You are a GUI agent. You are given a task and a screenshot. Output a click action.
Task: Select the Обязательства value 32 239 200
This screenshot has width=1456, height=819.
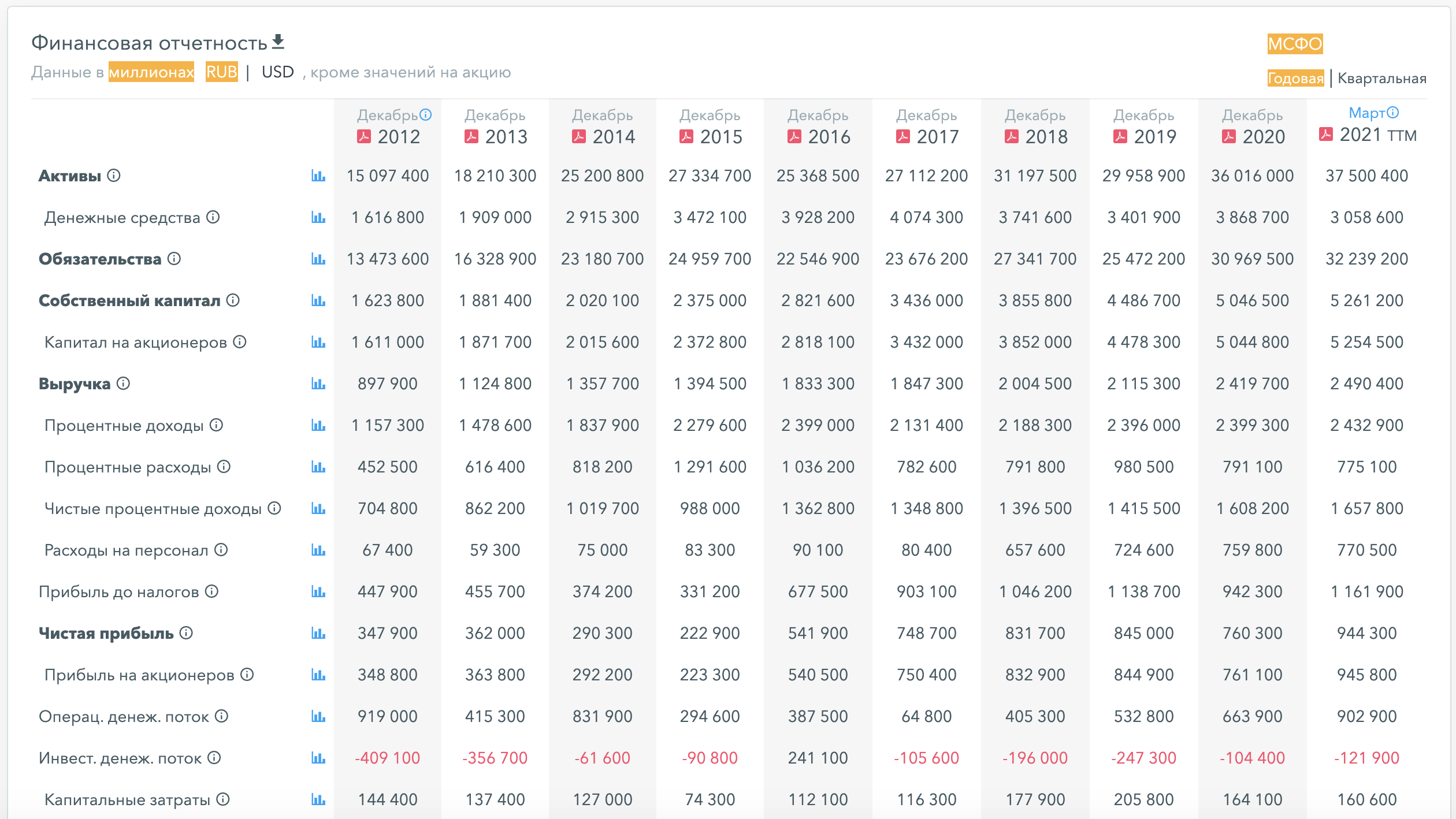tap(1366, 259)
